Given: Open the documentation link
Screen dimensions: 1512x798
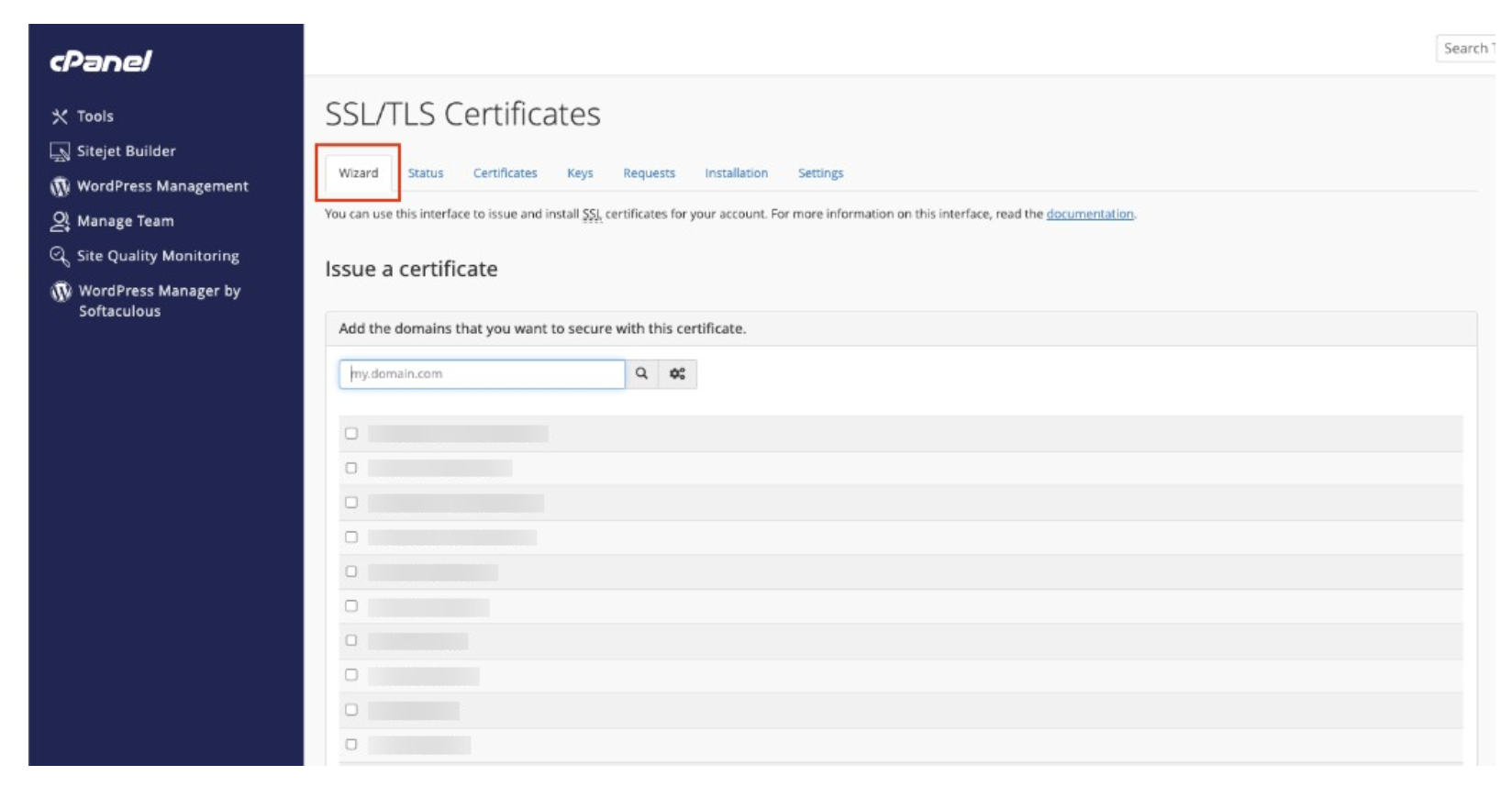Looking at the screenshot, I should point(1089,215).
